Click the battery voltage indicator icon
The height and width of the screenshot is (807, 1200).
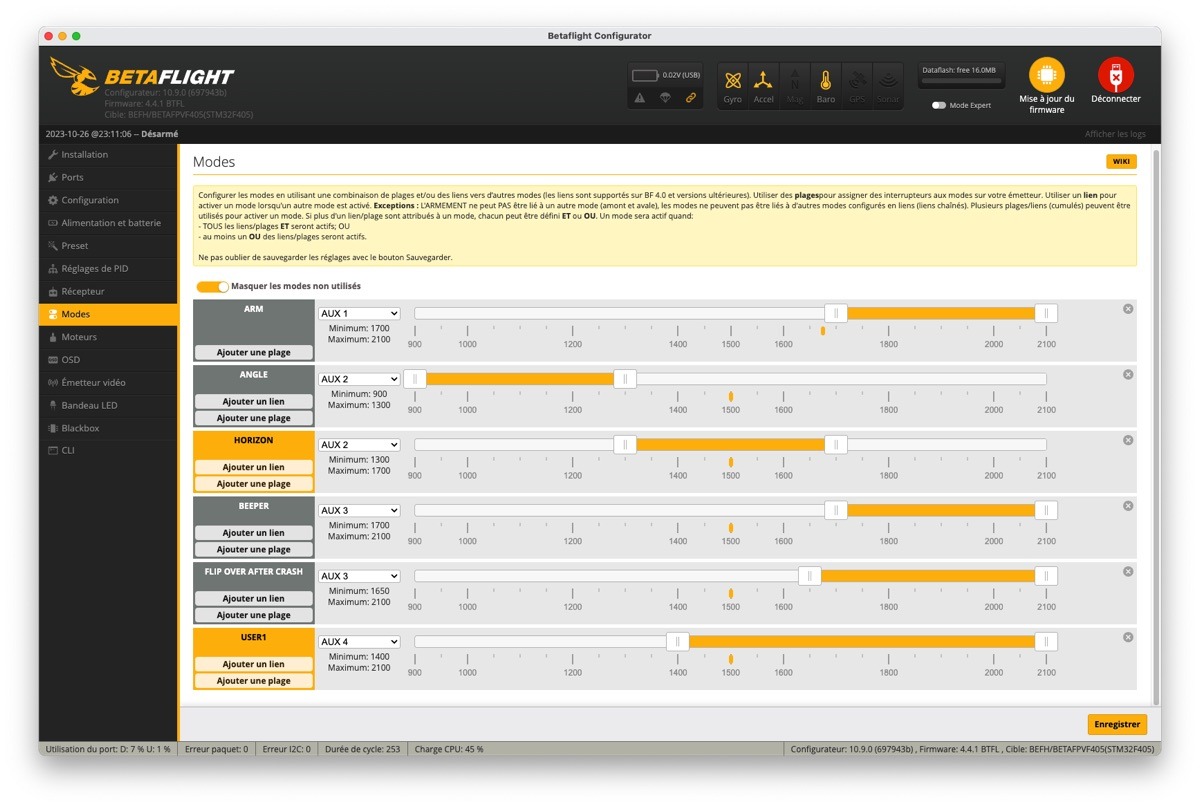646,75
